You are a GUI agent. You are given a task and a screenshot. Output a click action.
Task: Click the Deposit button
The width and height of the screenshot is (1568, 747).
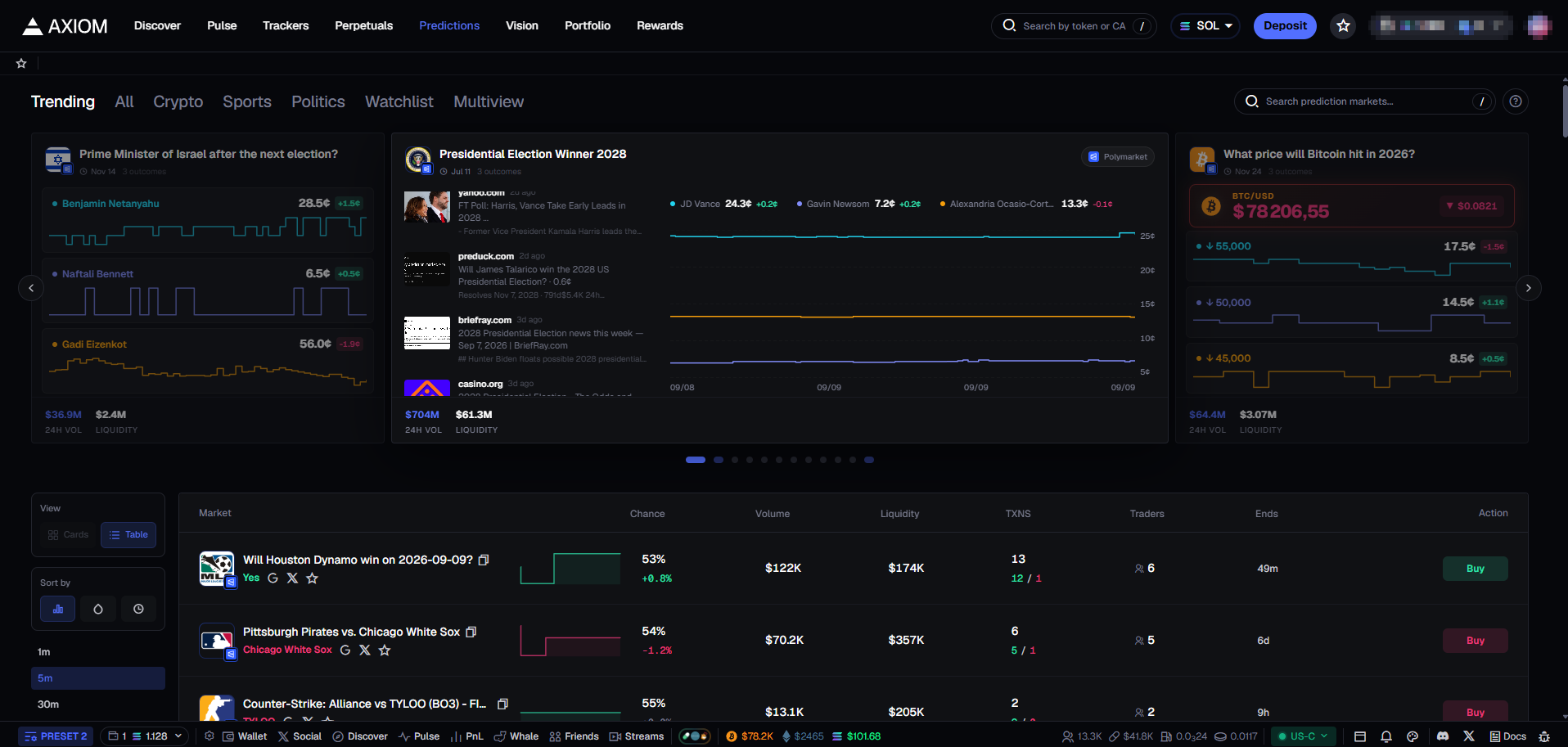coord(1285,26)
